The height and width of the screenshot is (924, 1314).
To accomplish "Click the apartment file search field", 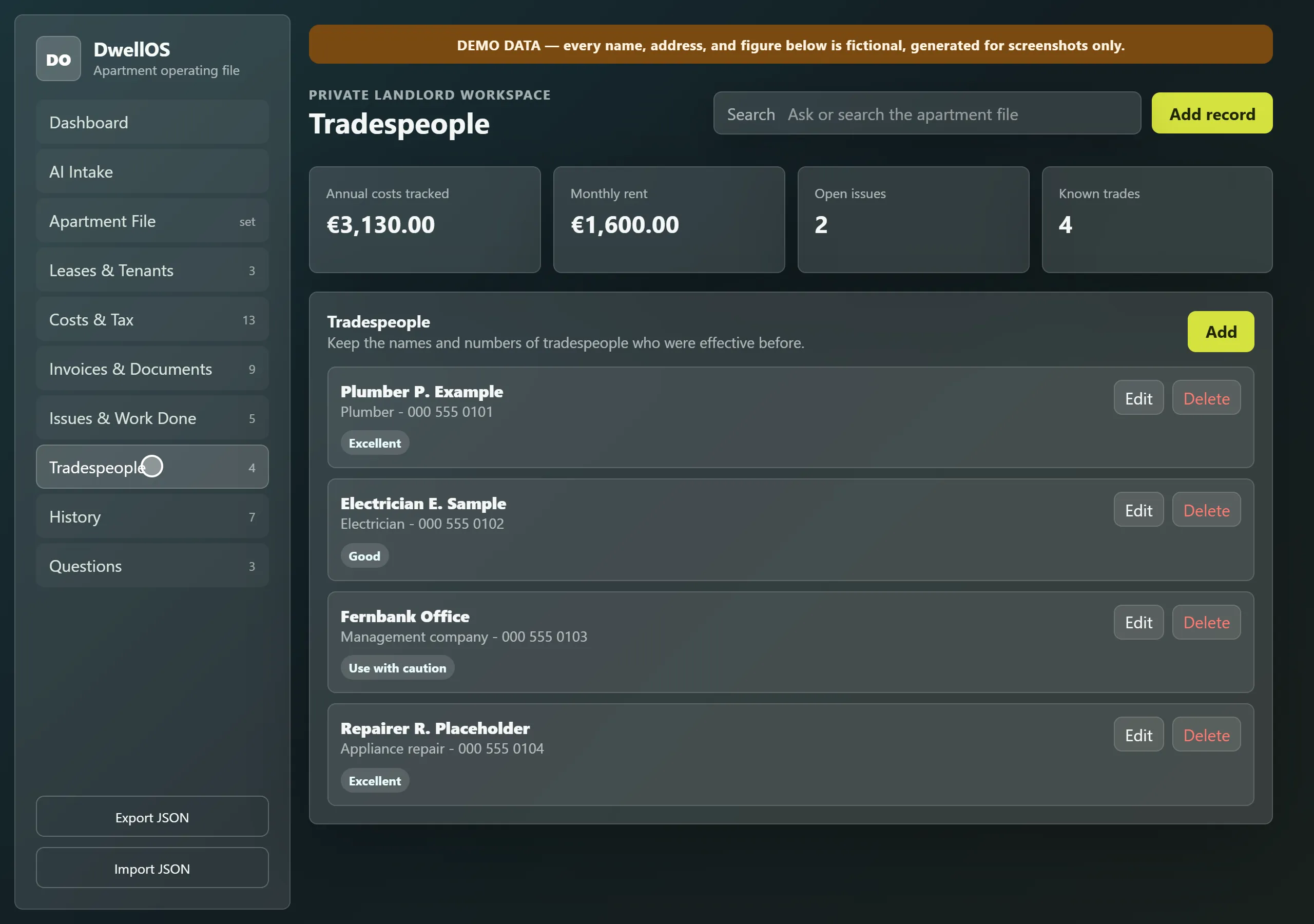I will pos(926,114).
